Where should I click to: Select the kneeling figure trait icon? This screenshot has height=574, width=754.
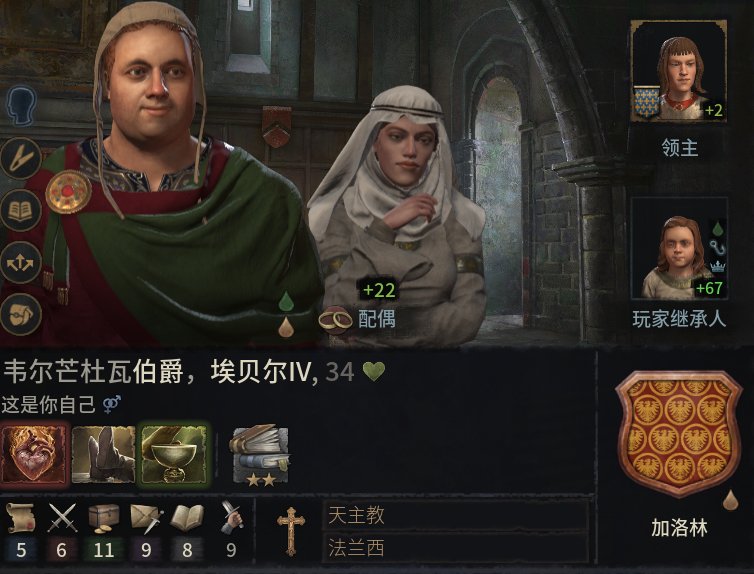[103, 454]
